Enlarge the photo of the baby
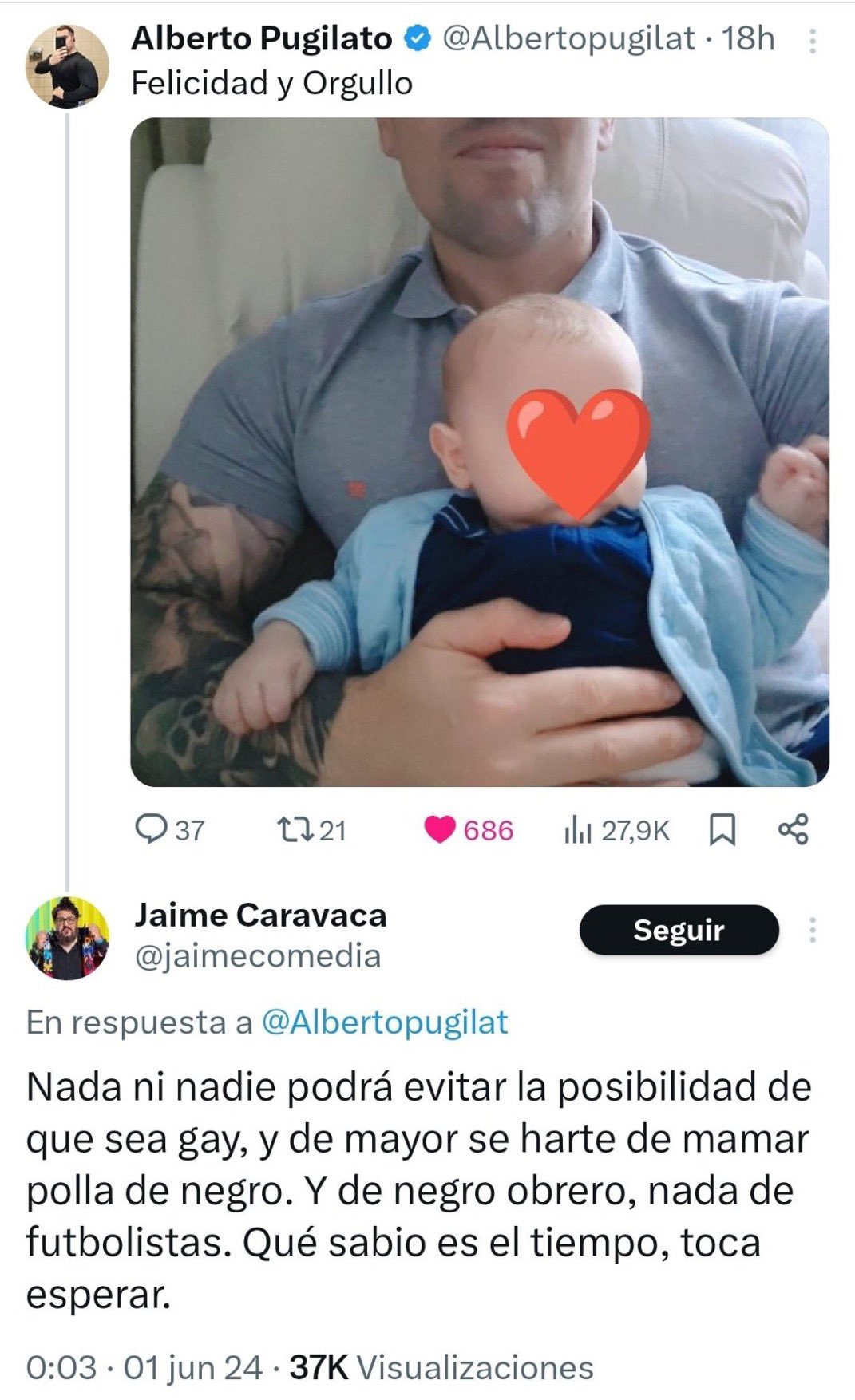This screenshot has height=1400, width=855. 480,452
